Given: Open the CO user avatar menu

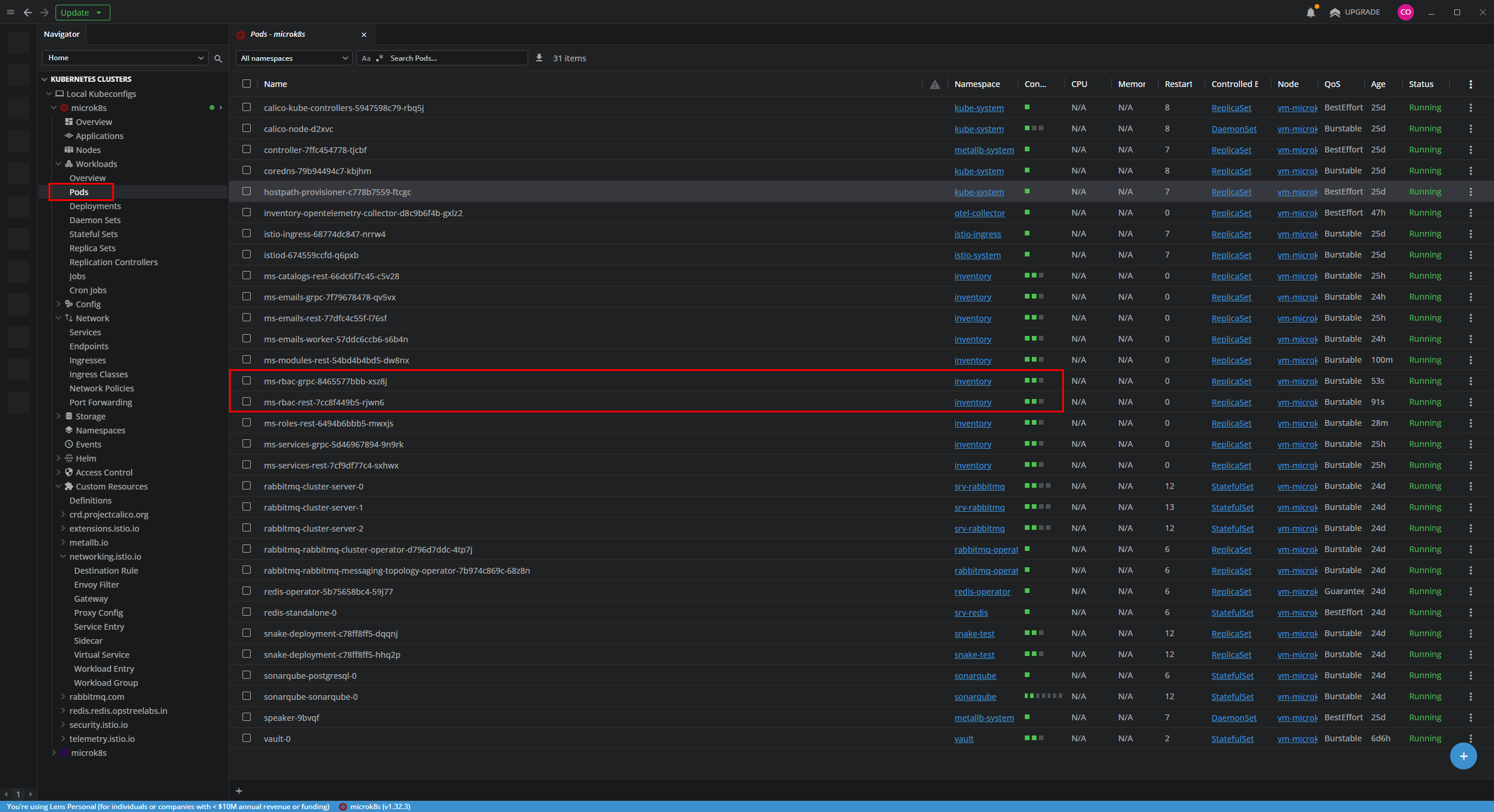Looking at the screenshot, I should click(x=1405, y=12).
